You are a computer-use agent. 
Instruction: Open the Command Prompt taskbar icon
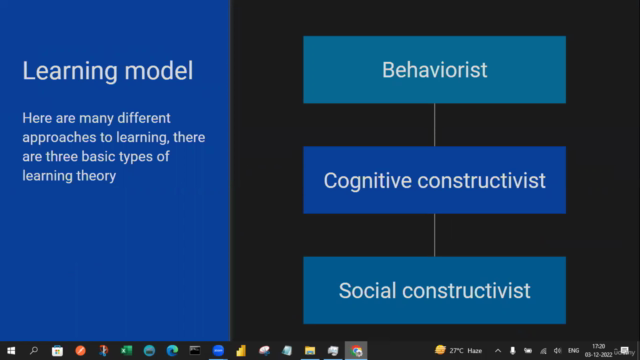[195, 351]
